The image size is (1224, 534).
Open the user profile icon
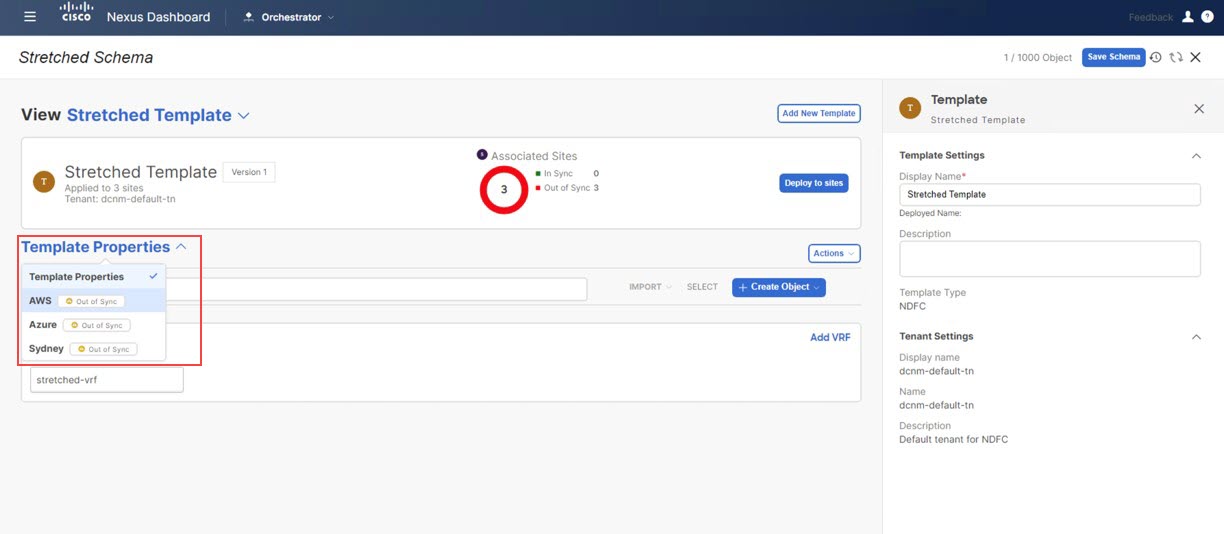pos(1188,17)
